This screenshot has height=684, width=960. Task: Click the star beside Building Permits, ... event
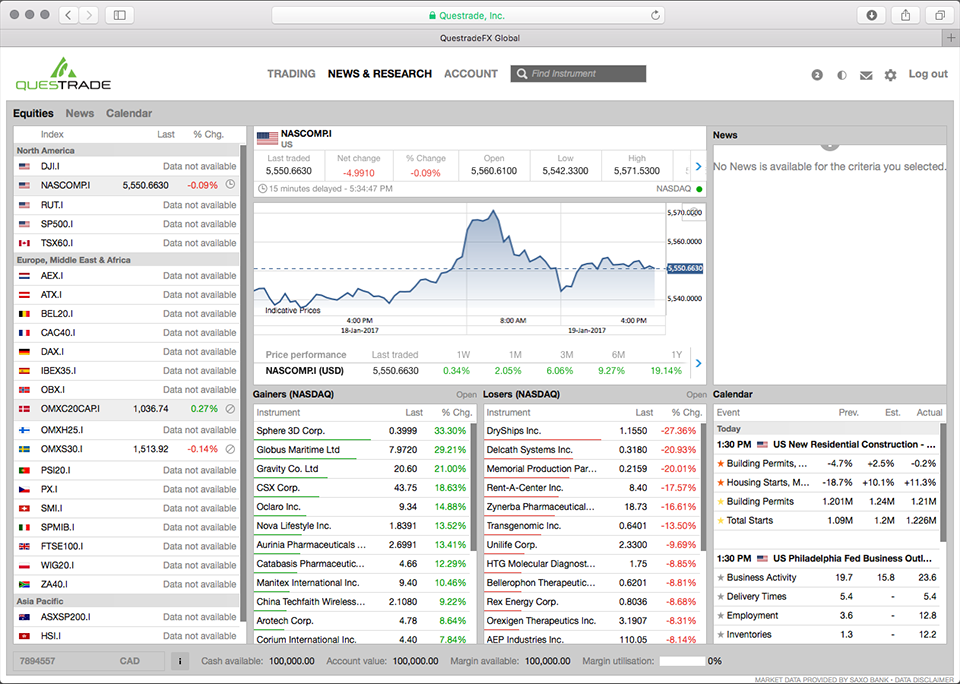click(x=721, y=464)
